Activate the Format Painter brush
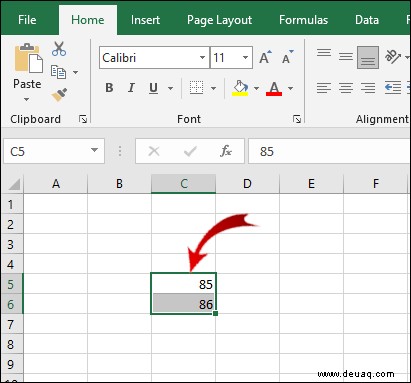Screen dimensions: 411x383 tap(59, 95)
